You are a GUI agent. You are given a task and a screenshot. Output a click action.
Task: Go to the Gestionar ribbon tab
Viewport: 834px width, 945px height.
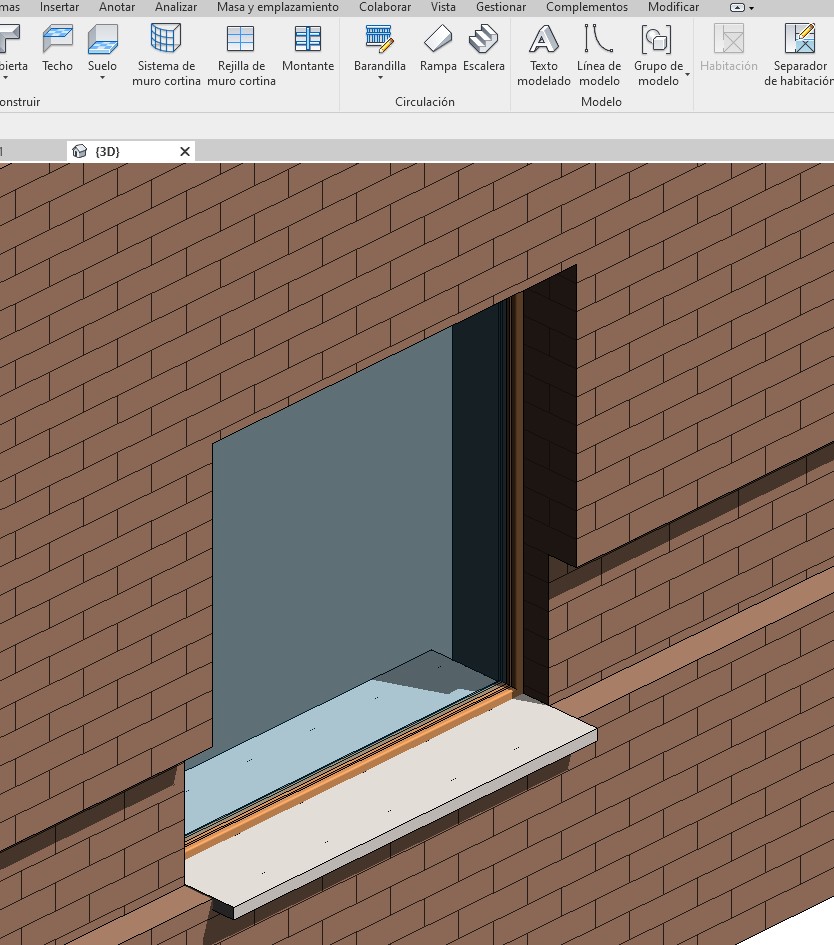501,7
